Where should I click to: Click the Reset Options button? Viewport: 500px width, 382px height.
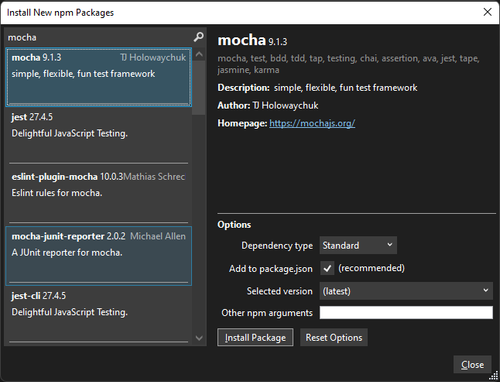334,337
